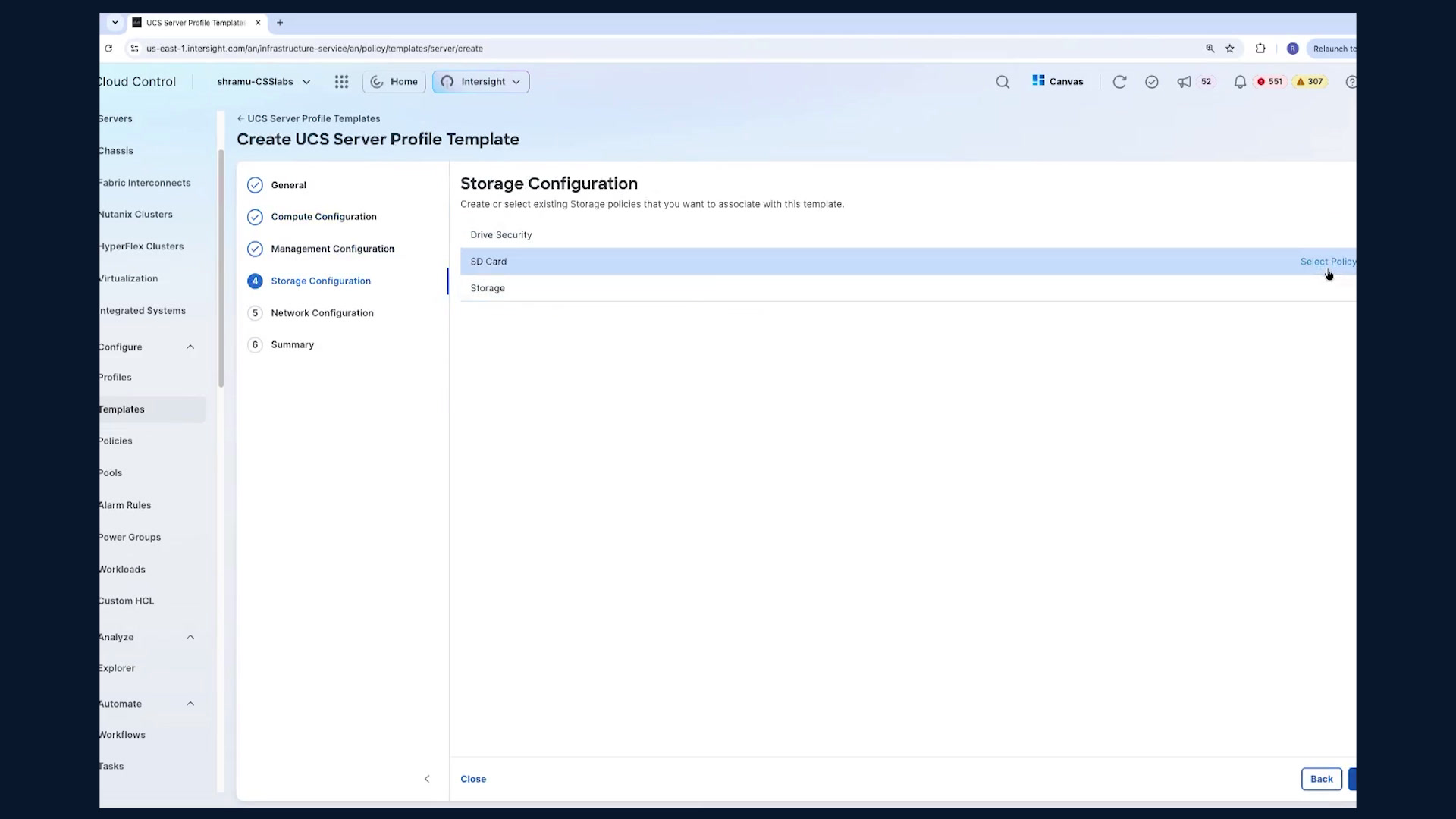
Task: Go to the Home button
Action: [394, 82]
